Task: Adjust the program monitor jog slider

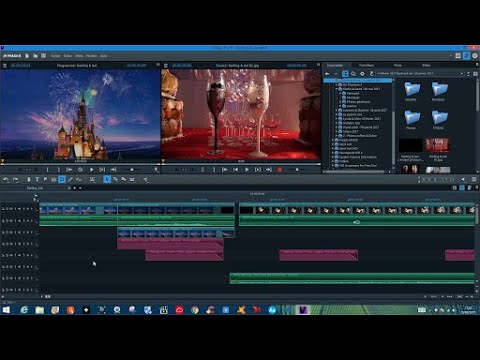Action: pyautogui.click(x=132, y=170)
